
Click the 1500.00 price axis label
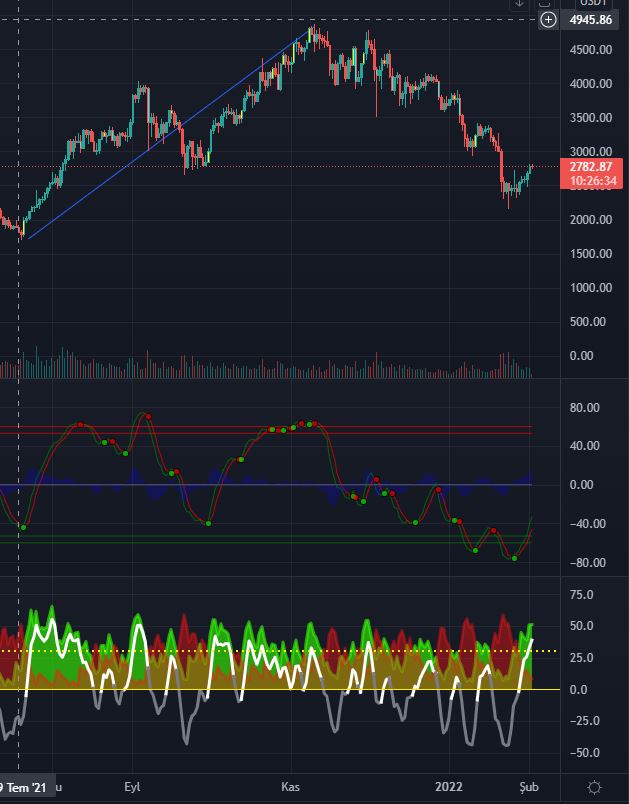(x=591, y=253)
